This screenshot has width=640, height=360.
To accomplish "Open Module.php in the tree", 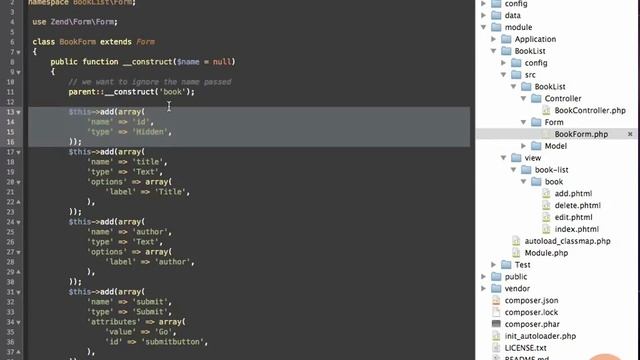I will pyautogui.click(x=546, y=253).
